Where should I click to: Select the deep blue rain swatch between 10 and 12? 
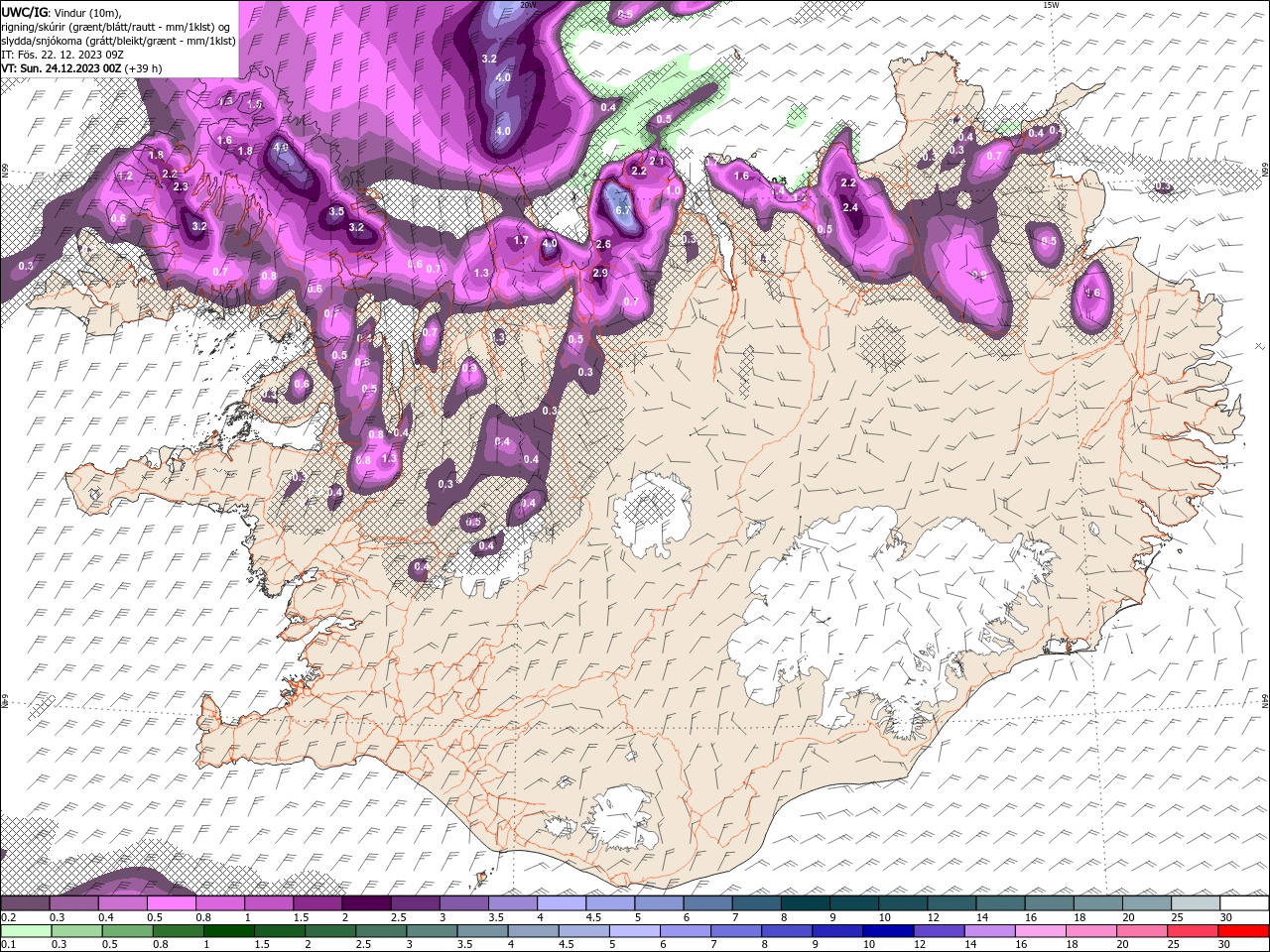coord(889,931)
